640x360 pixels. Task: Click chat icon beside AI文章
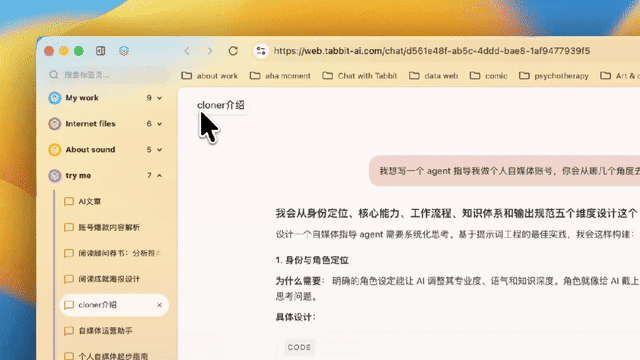click(x=69, y=202)
